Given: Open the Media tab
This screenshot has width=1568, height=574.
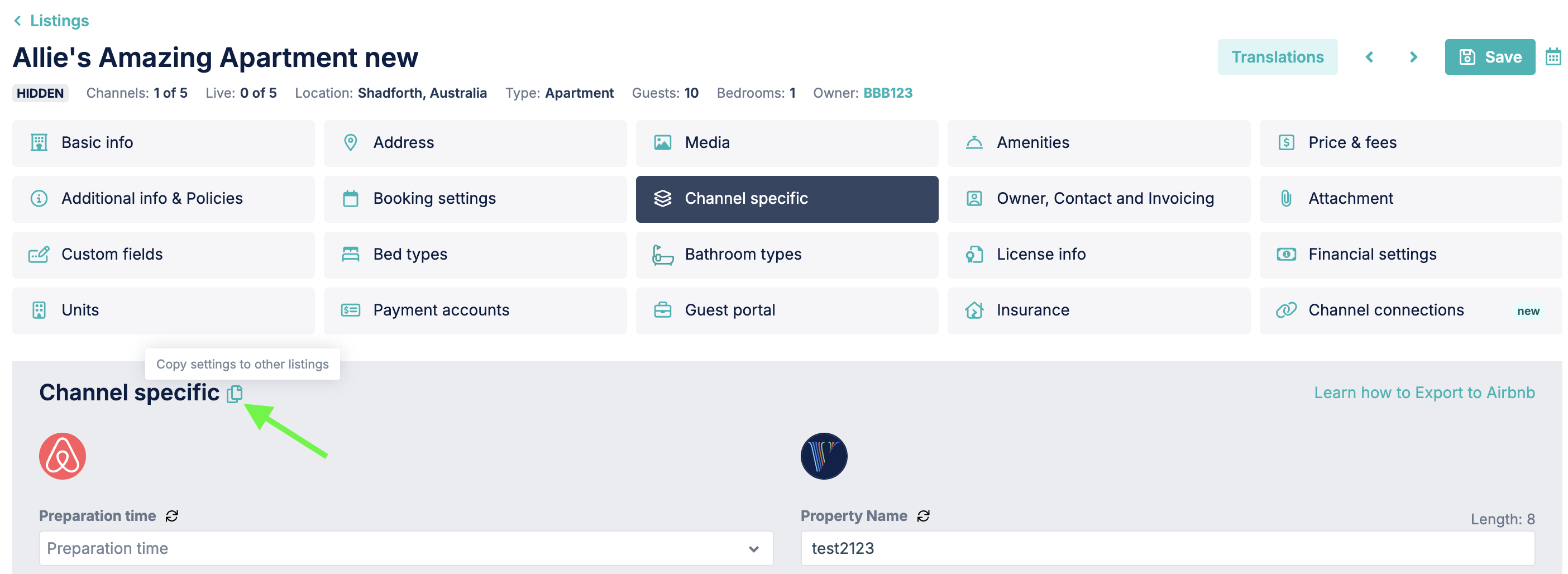Looking at the screenshot, I should [787, 143].
